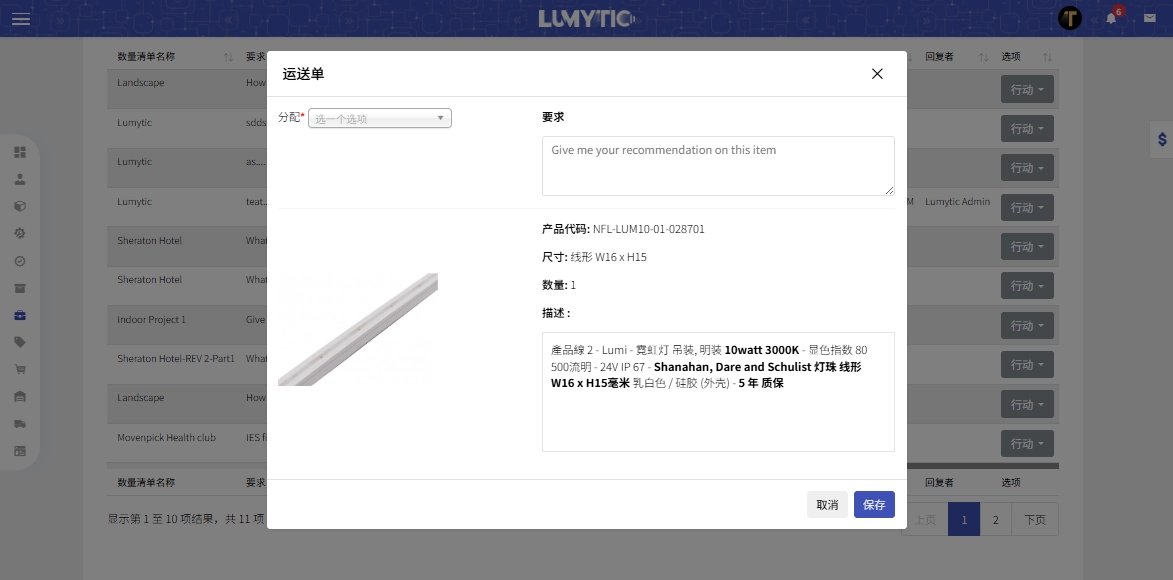Click the delivery truck icon in the sidebar
1173x580 pixels.
pos(20,423)
